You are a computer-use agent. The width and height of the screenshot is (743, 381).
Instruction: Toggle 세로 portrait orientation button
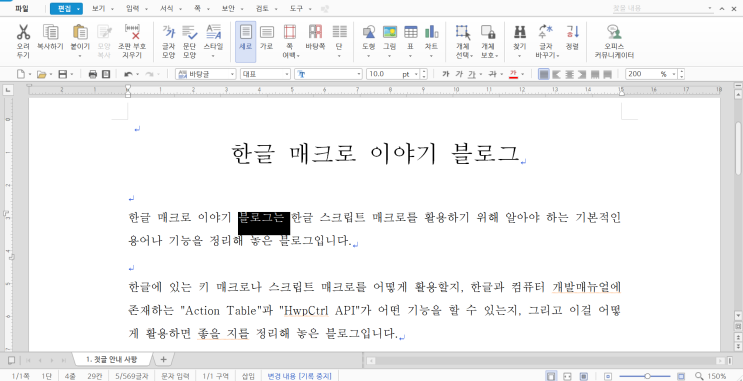click(x=245, y=42)
